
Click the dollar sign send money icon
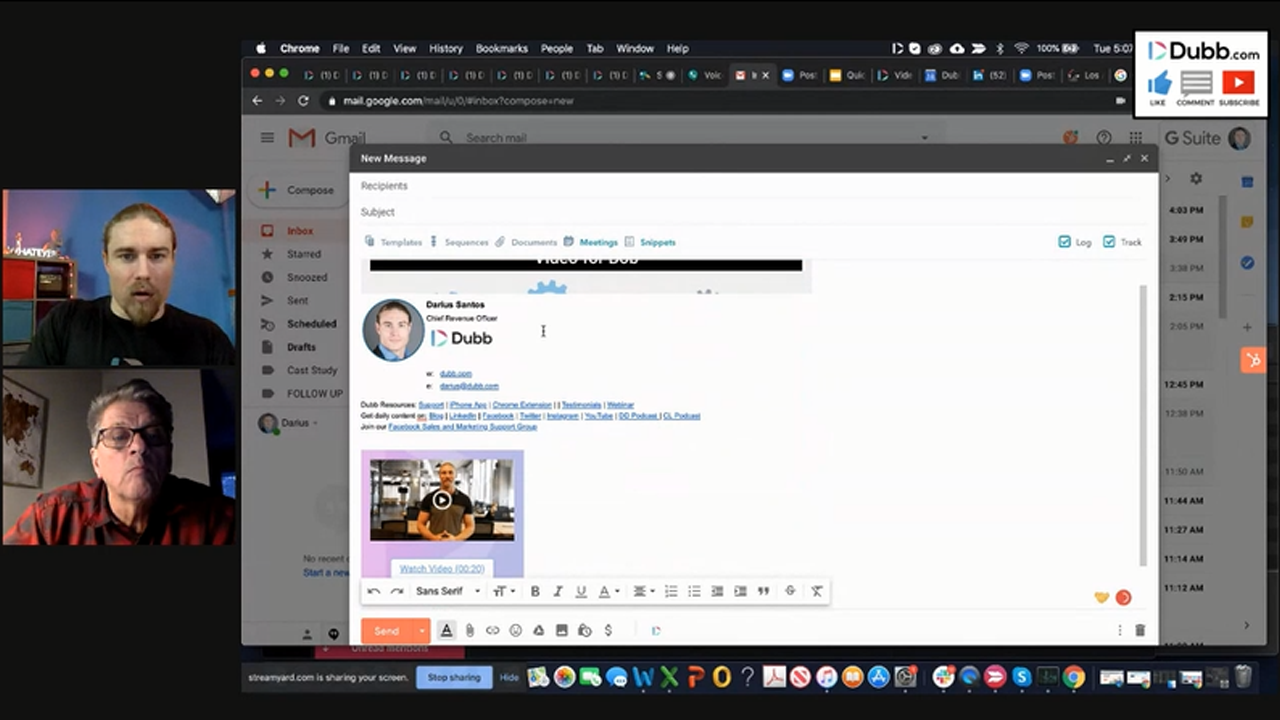(608, 630)
